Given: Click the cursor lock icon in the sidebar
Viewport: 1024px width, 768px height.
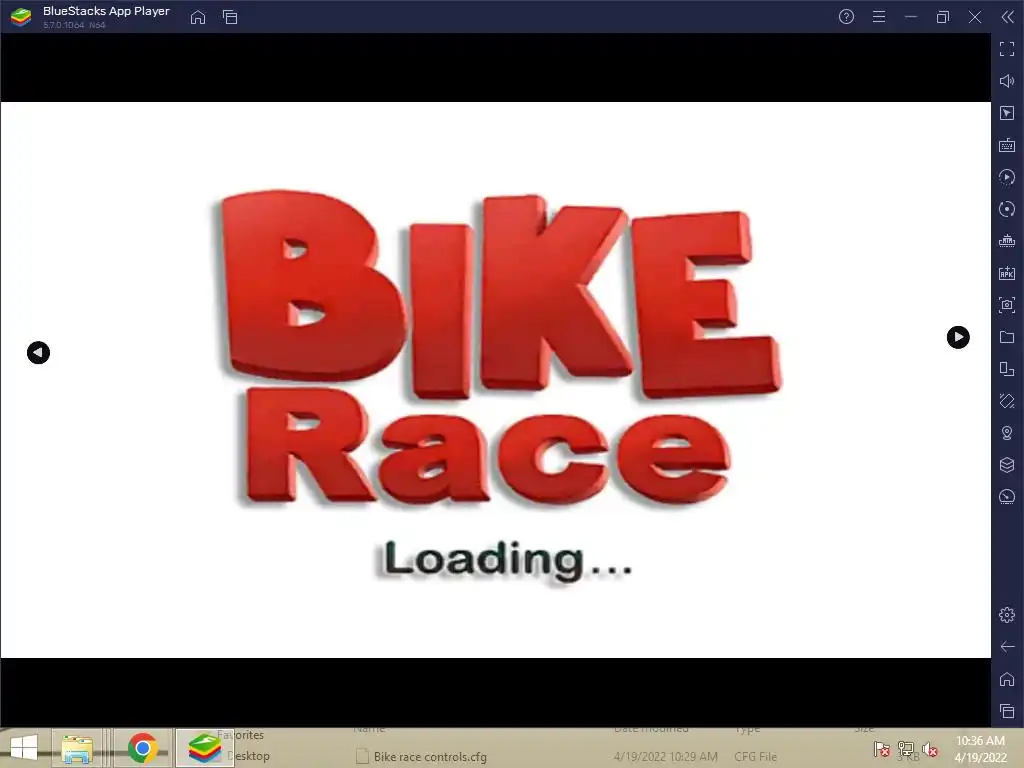Looking at the screenshot, I should click(x=1007, y=113).
